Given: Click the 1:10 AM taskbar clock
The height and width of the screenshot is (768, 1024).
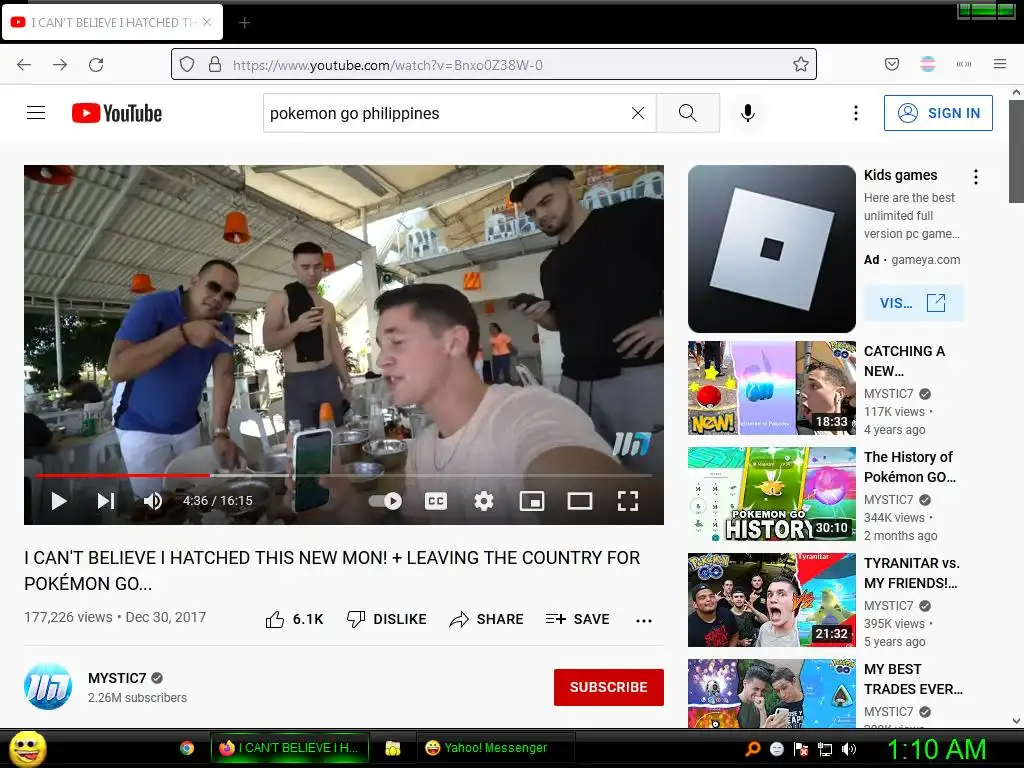Looking at the screenshot, I should tap(936, 749).
